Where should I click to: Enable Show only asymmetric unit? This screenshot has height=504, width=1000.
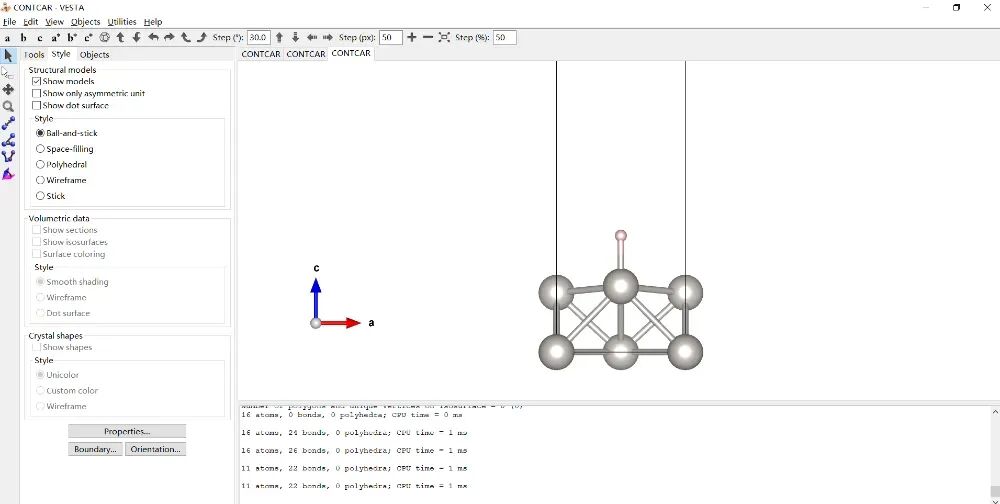tap(37, 94)
